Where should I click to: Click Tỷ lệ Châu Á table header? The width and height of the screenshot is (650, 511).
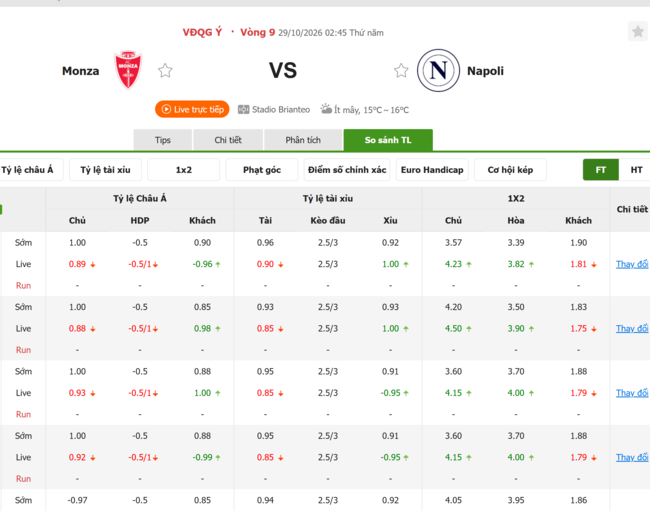point(140,199)
